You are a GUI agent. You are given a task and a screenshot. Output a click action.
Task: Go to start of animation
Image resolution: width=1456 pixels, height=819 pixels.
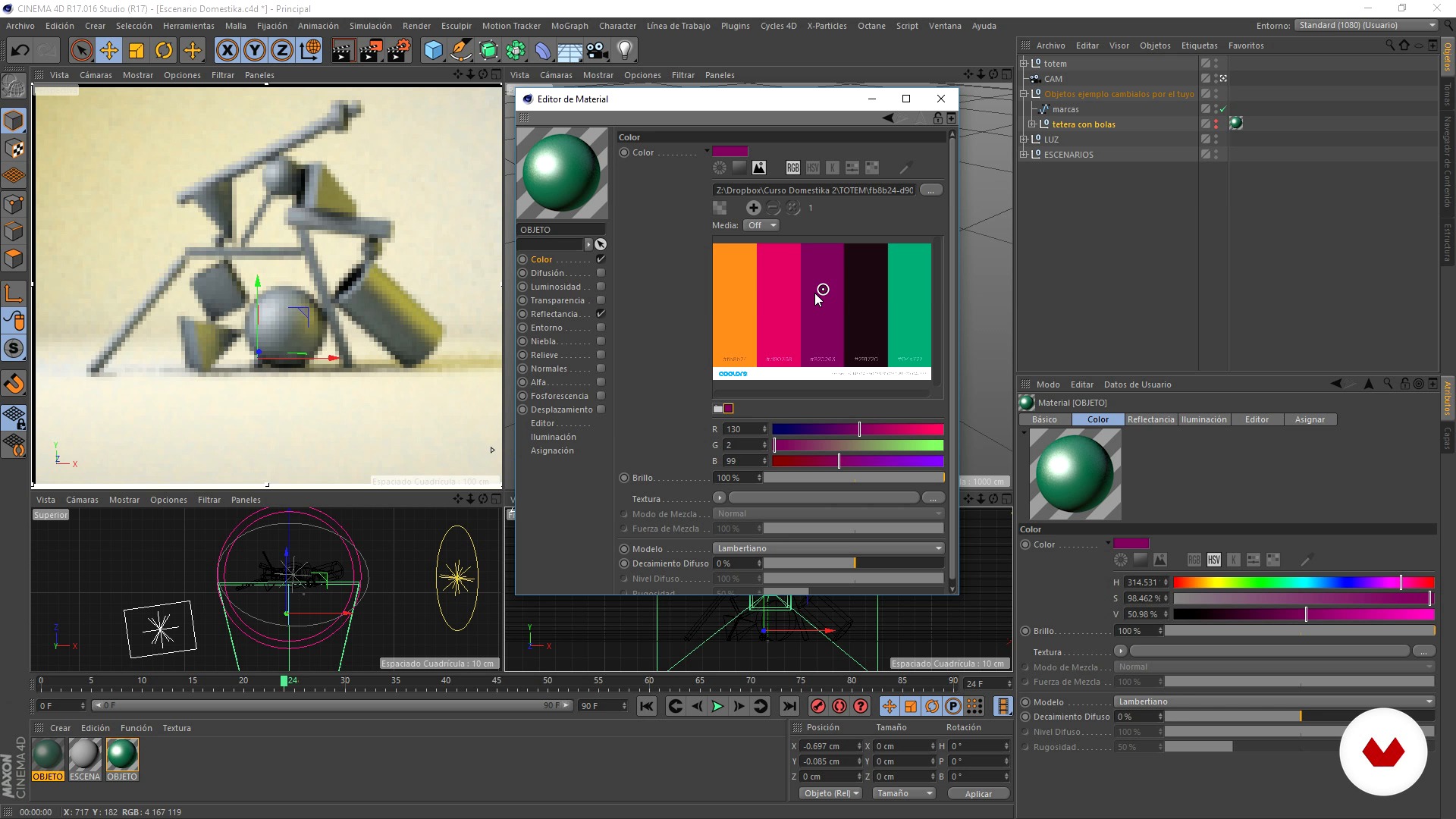pos(646,706)
